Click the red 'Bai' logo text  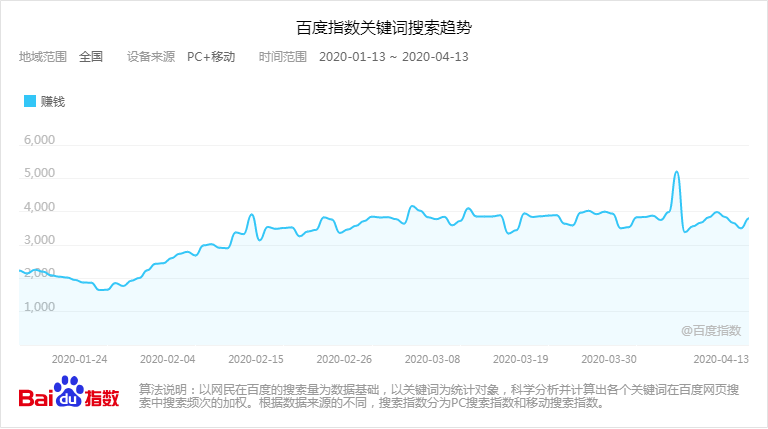(x=36, y=397)
